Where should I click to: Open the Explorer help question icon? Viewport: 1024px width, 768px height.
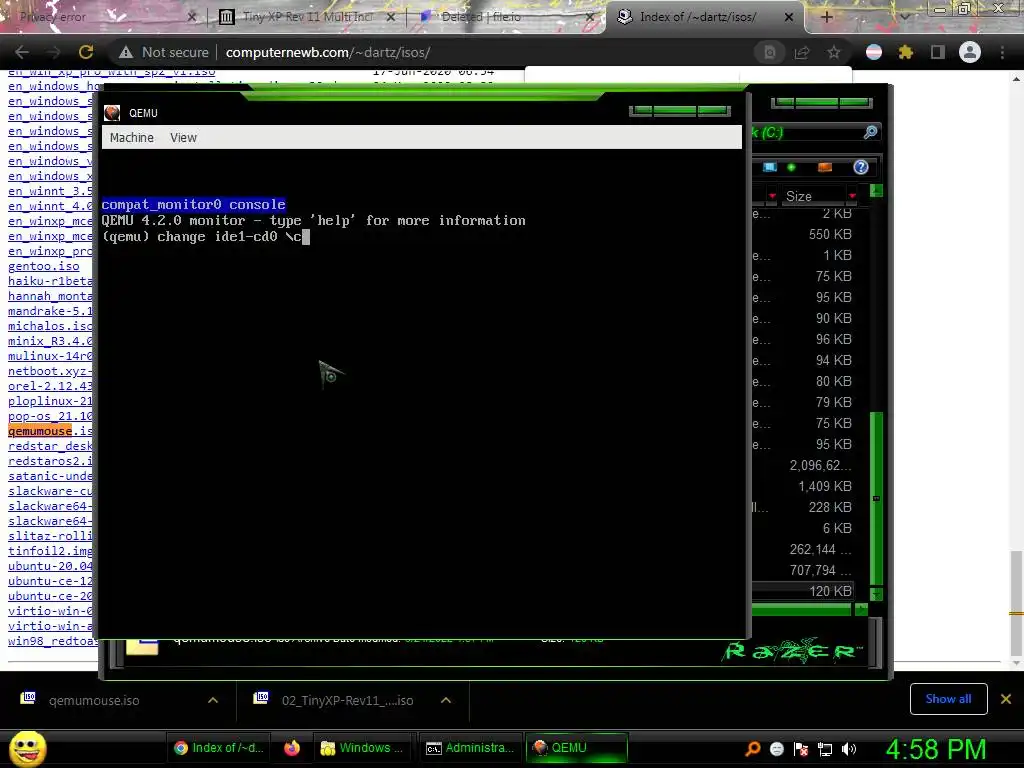tap(861, 167)
